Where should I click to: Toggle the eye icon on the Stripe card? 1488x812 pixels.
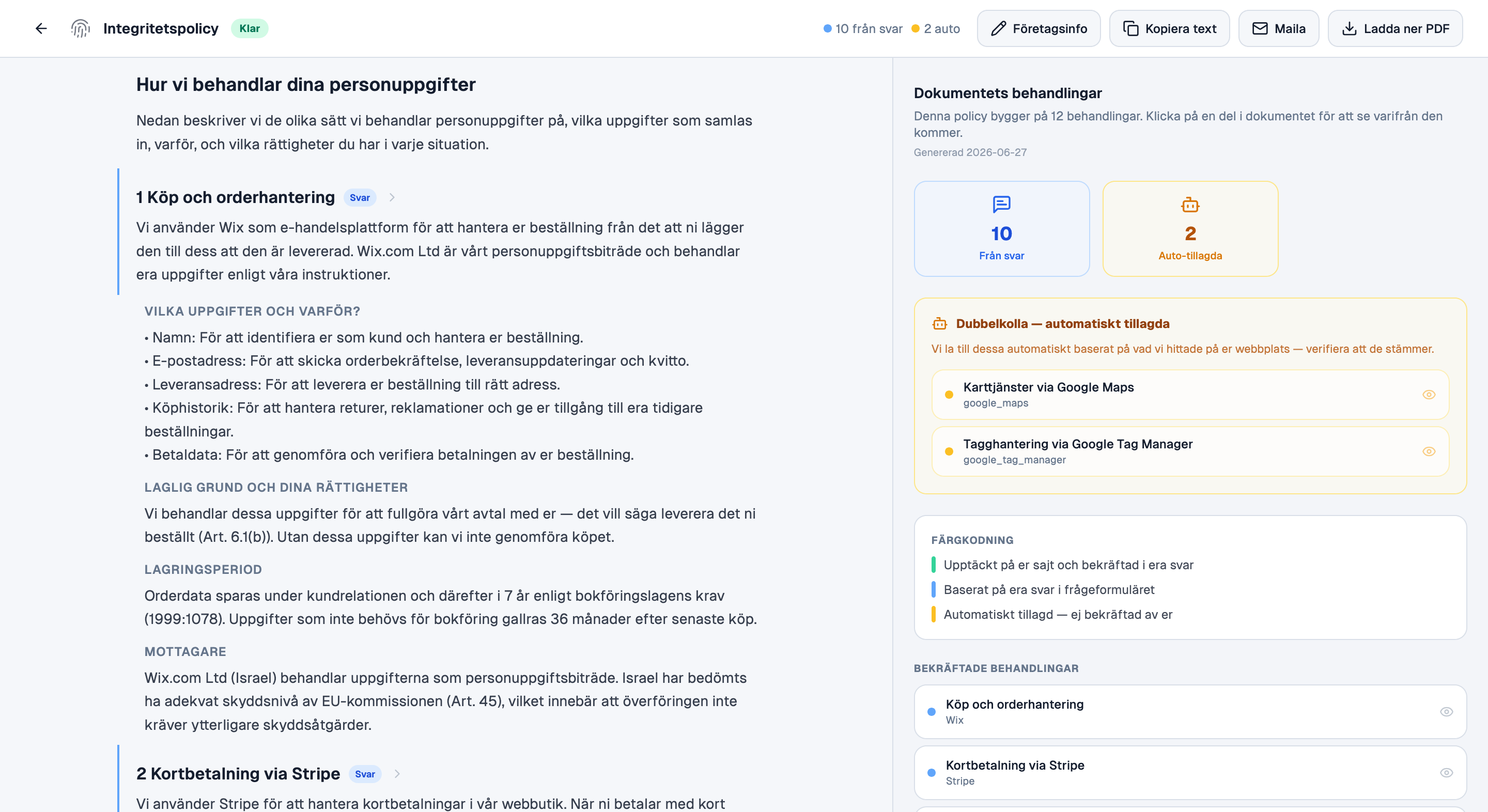click(x=1447, y=773)
